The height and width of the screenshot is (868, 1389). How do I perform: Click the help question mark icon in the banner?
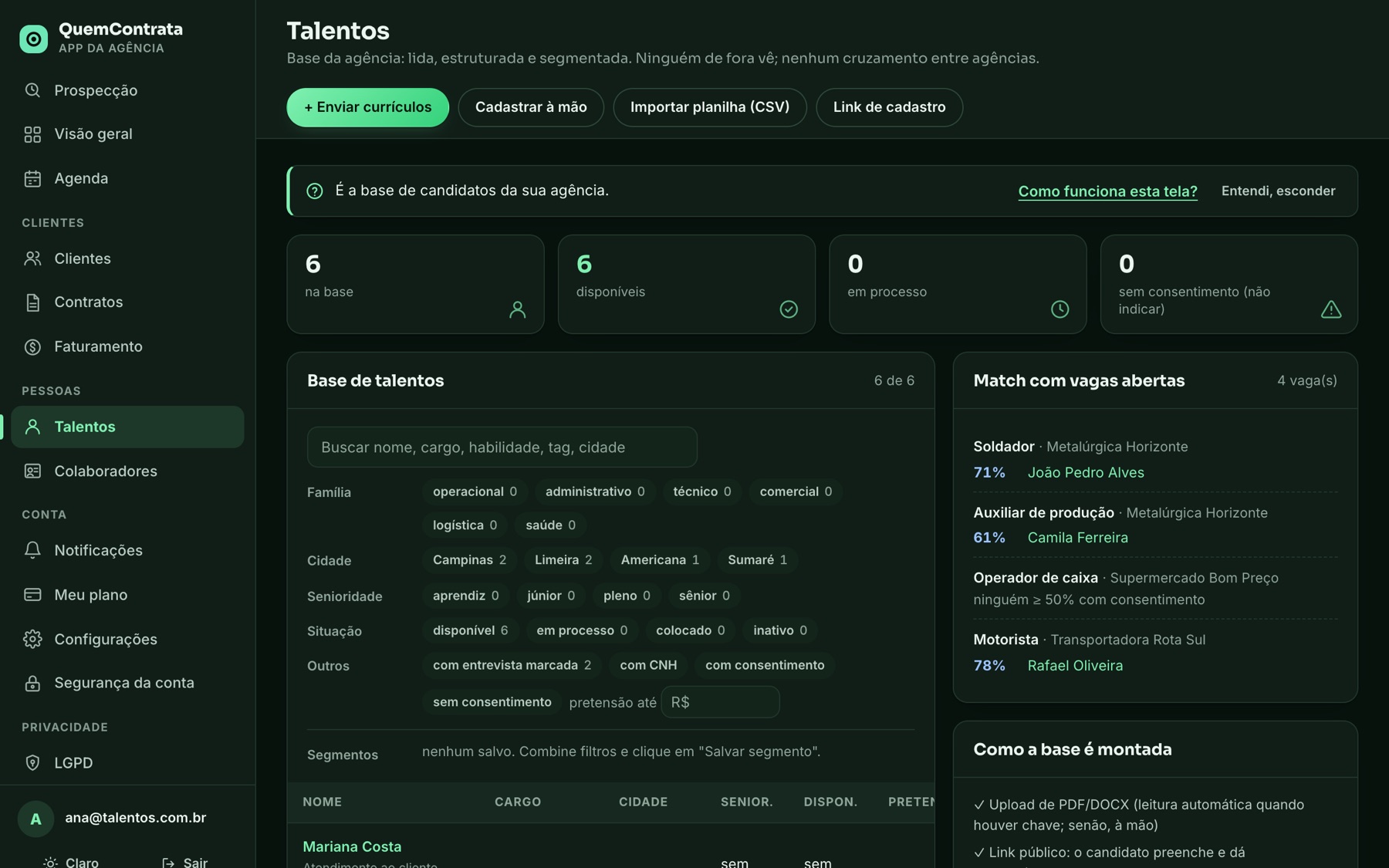pyautogui.click(x=315, y=191)
